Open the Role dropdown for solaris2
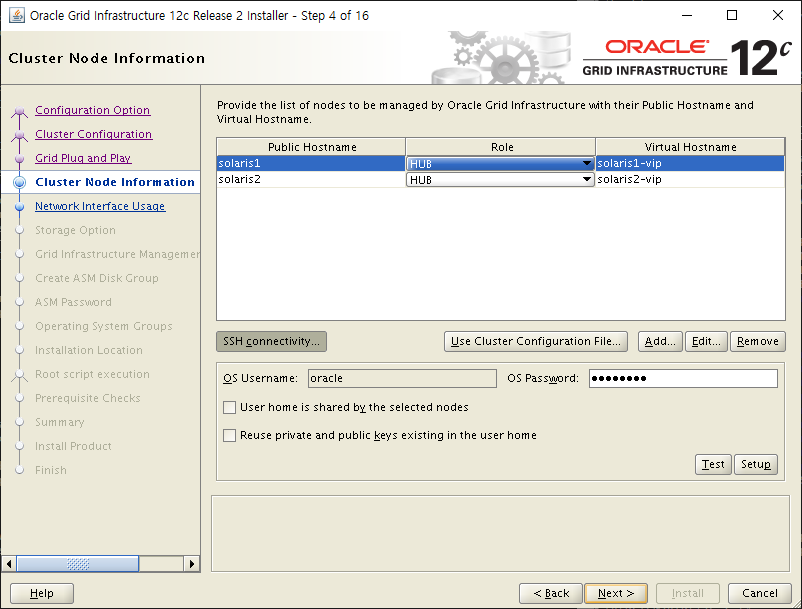Image resolution: width=802 pixels, height=609 pixels. click(x=500, y=180)
